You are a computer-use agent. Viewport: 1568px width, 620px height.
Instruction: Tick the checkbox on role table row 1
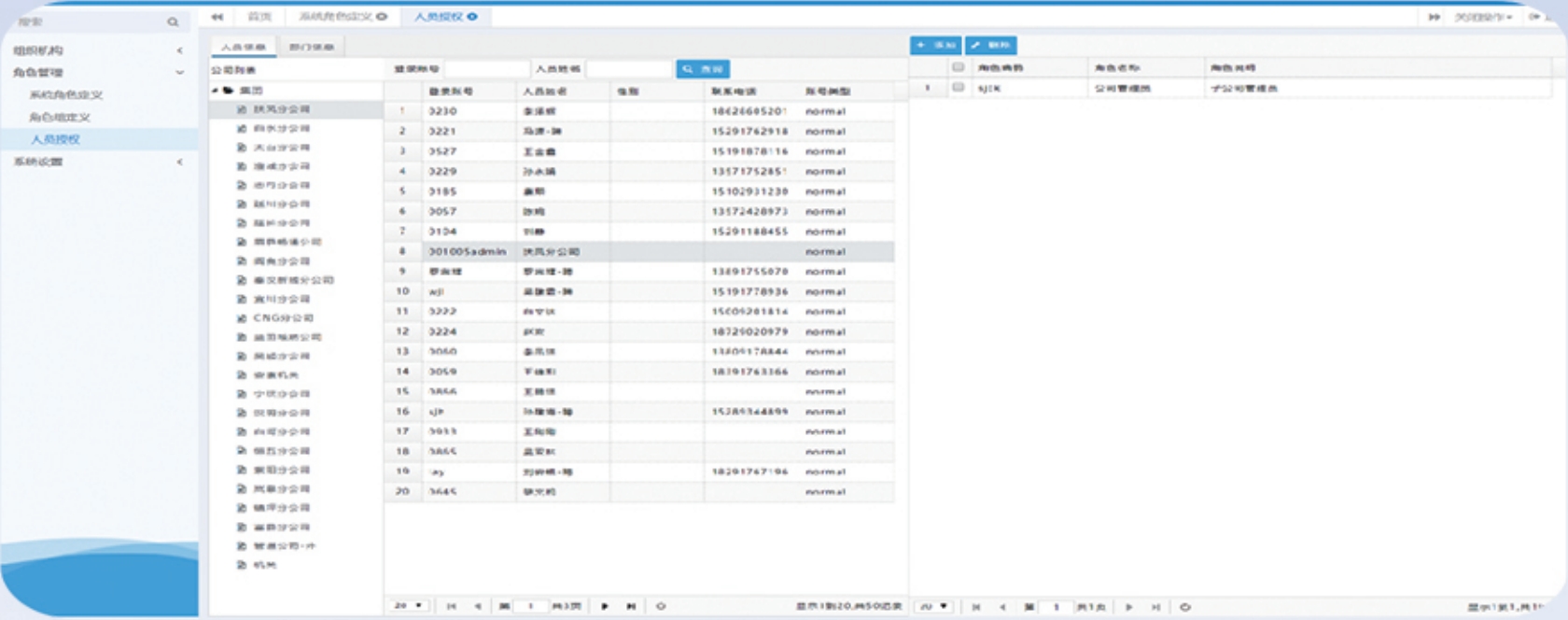(x=958, y=88)
